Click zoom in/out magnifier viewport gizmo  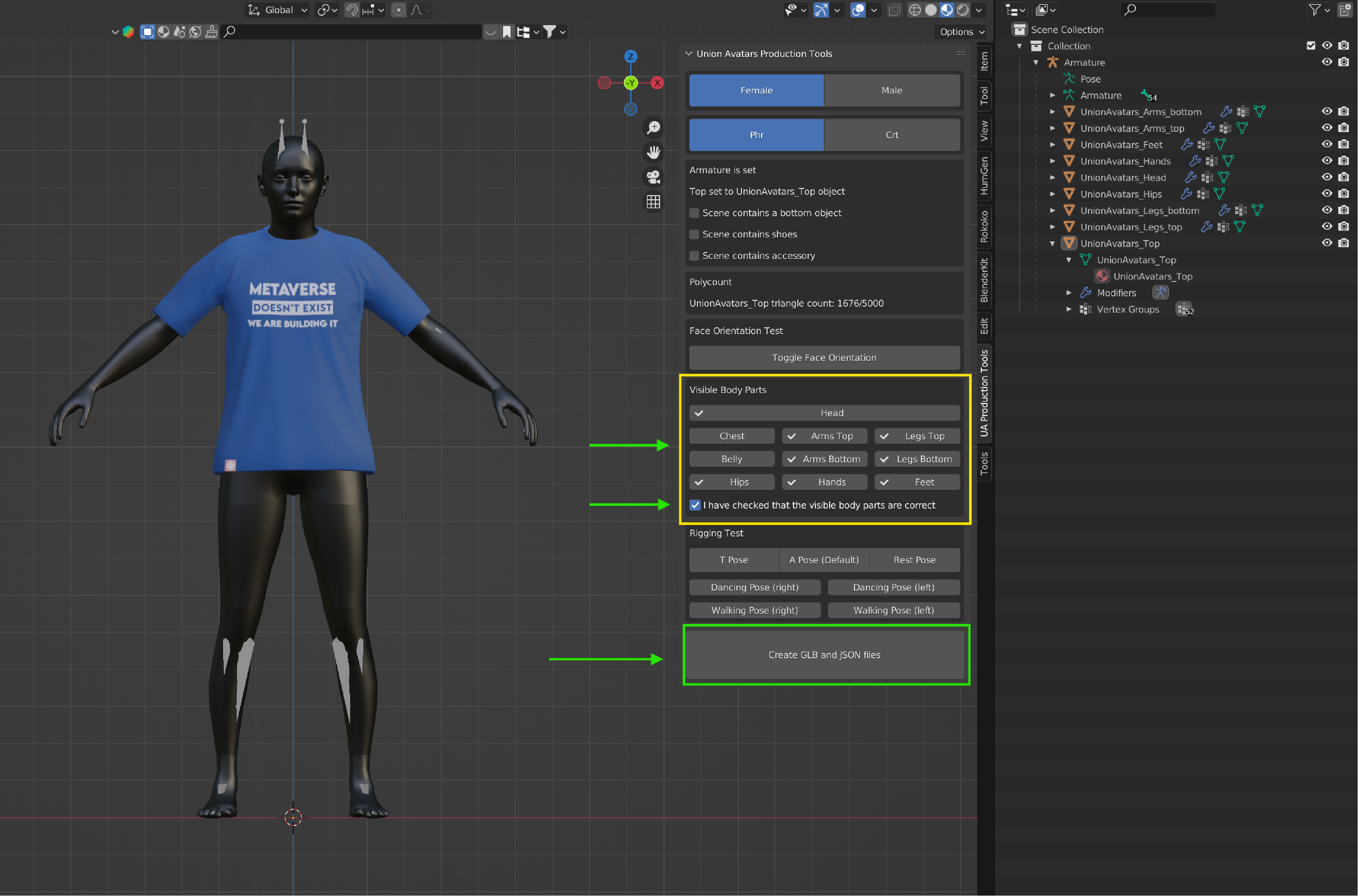[x=653, y=127]
